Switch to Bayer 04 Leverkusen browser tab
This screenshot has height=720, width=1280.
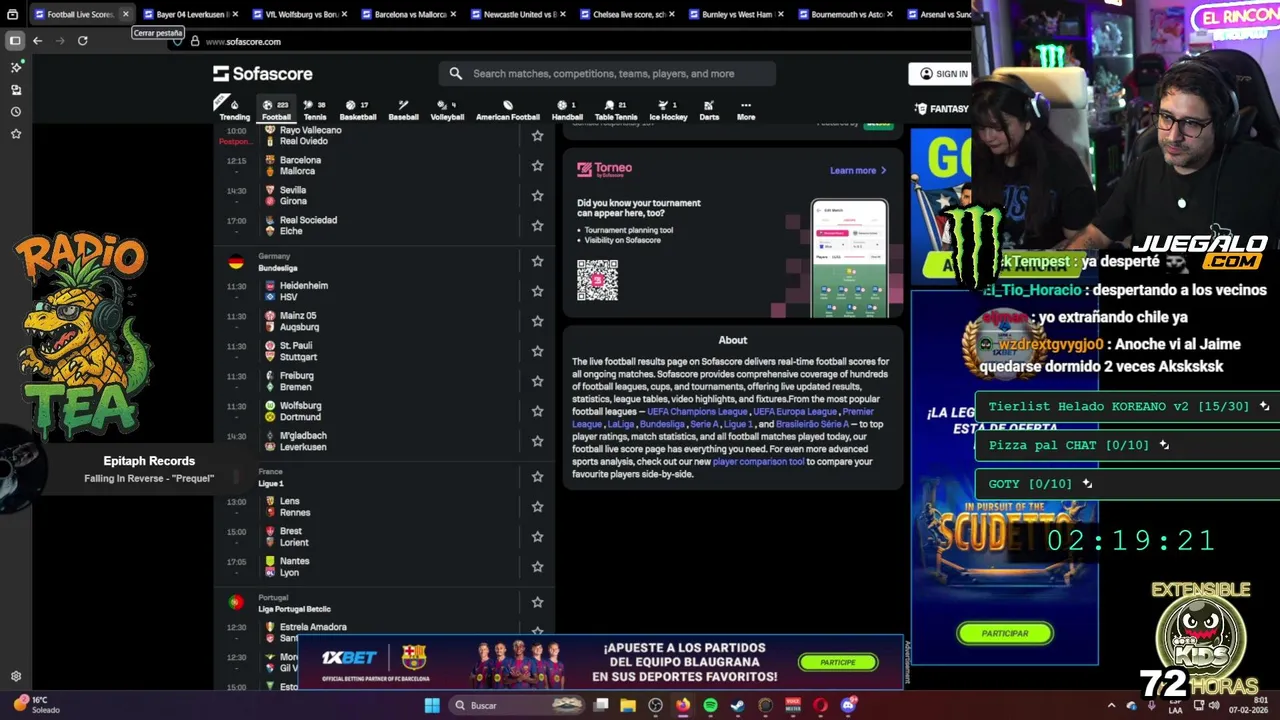coord(193,15)
